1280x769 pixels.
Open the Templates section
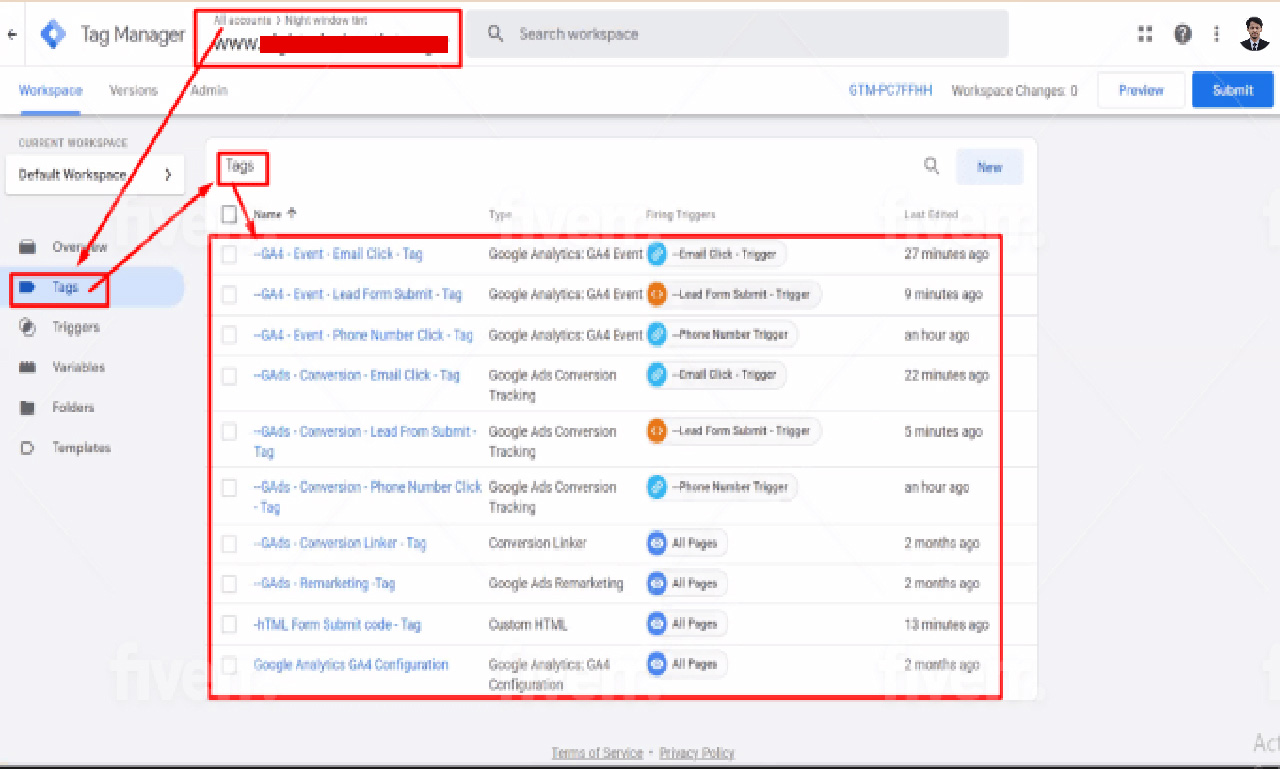80,447
